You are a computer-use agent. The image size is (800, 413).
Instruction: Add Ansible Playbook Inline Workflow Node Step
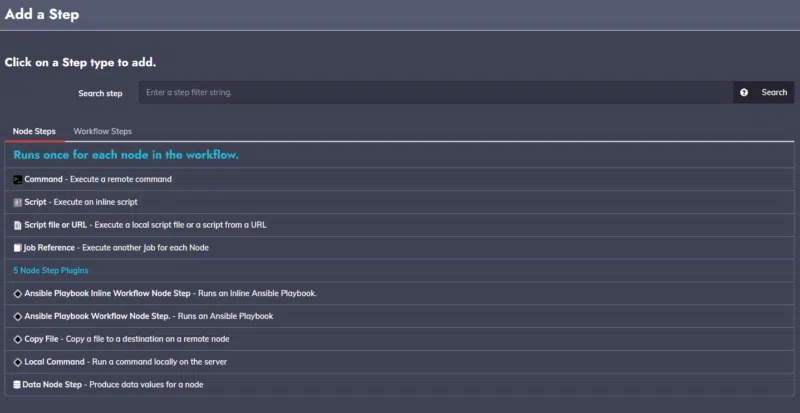click(x=399, y=294)
